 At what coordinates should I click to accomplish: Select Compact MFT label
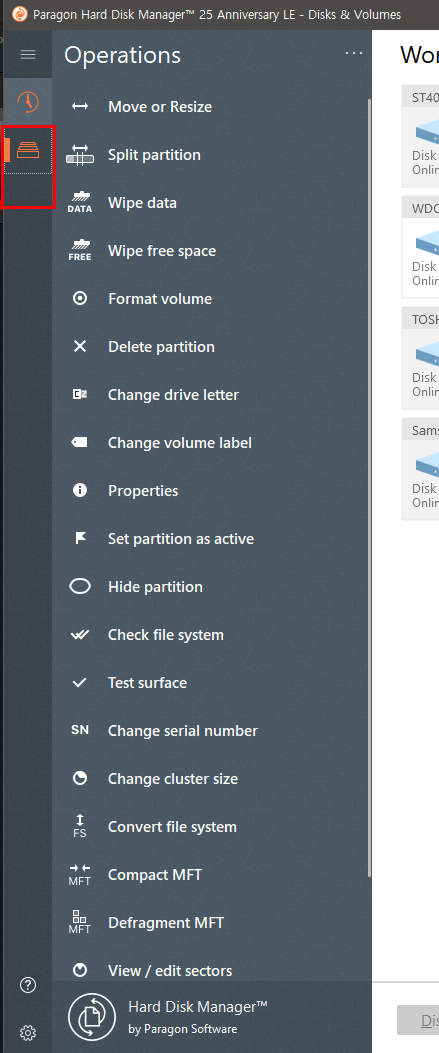pyautogui.click(x=155, y=875)
